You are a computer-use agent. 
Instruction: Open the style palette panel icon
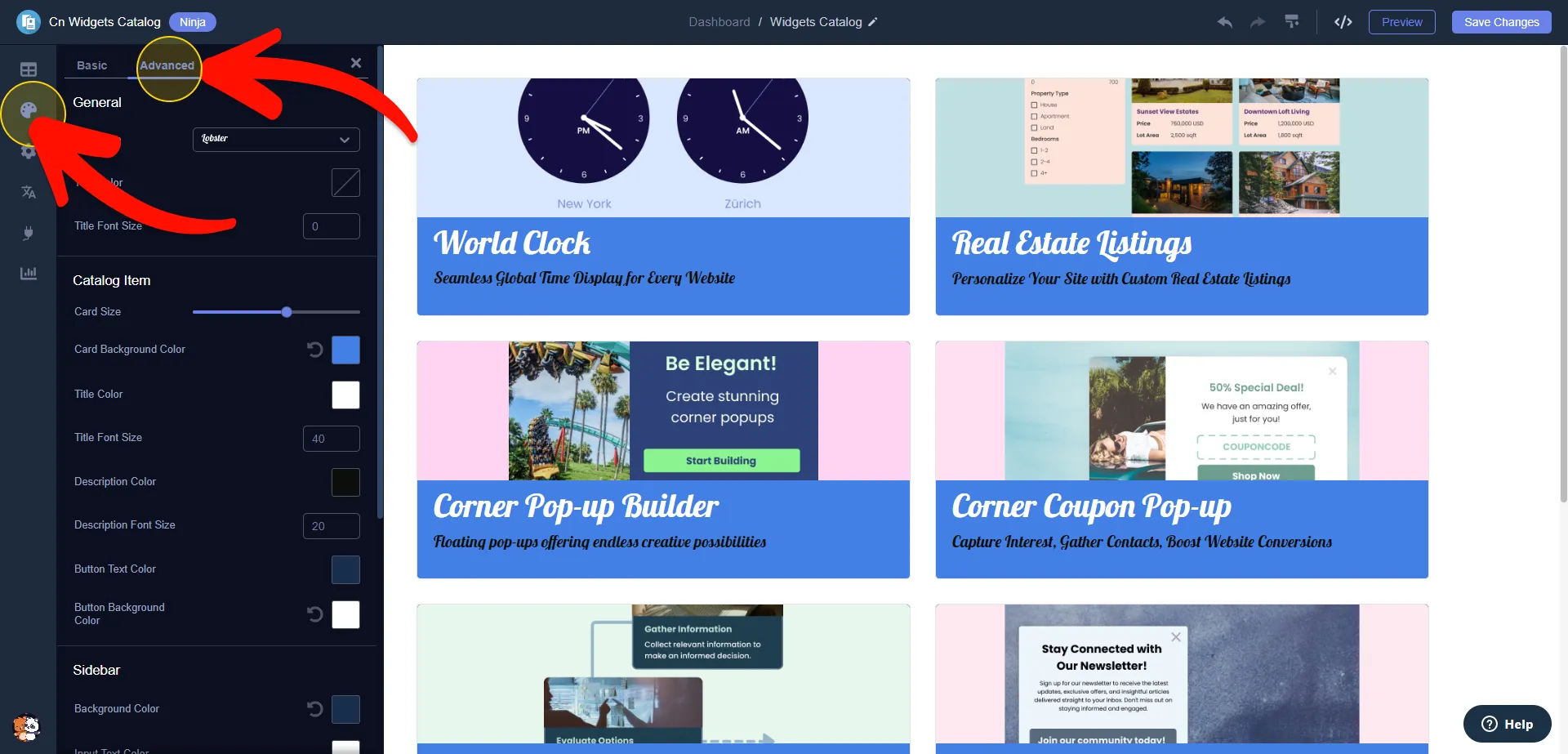pos(29,110)
